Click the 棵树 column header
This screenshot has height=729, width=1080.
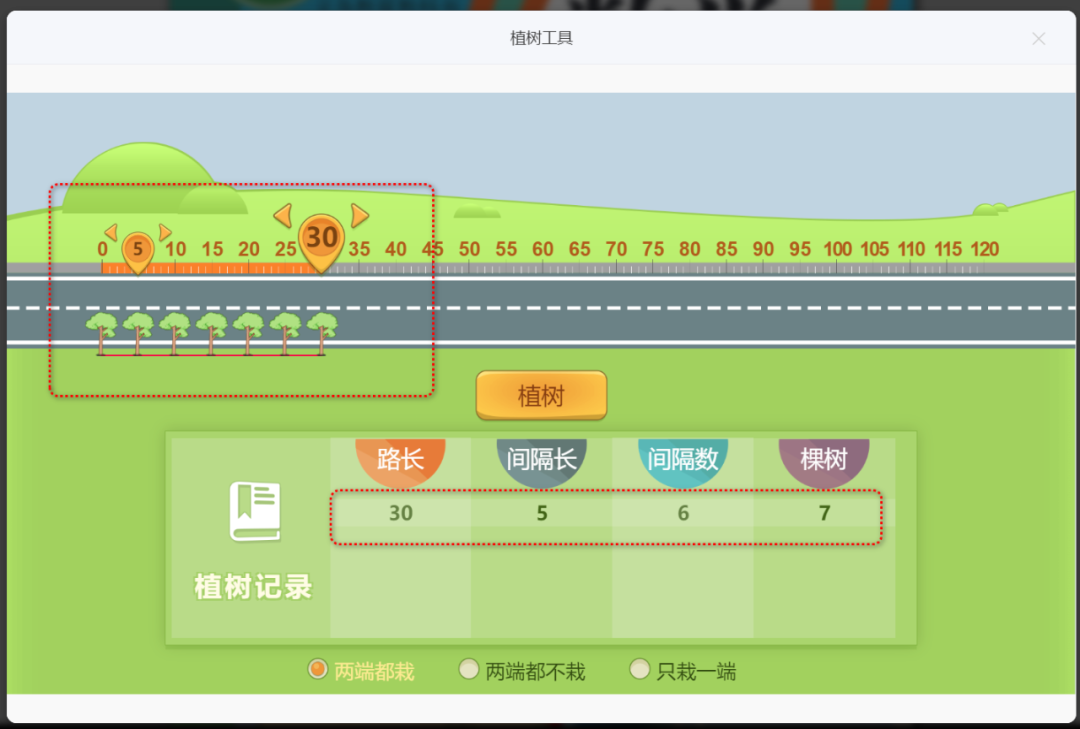tap(823, 459)
